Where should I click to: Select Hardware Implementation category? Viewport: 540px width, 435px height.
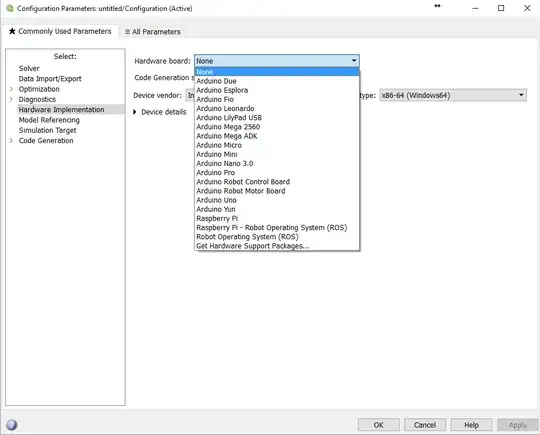click(x=61, y=110)
